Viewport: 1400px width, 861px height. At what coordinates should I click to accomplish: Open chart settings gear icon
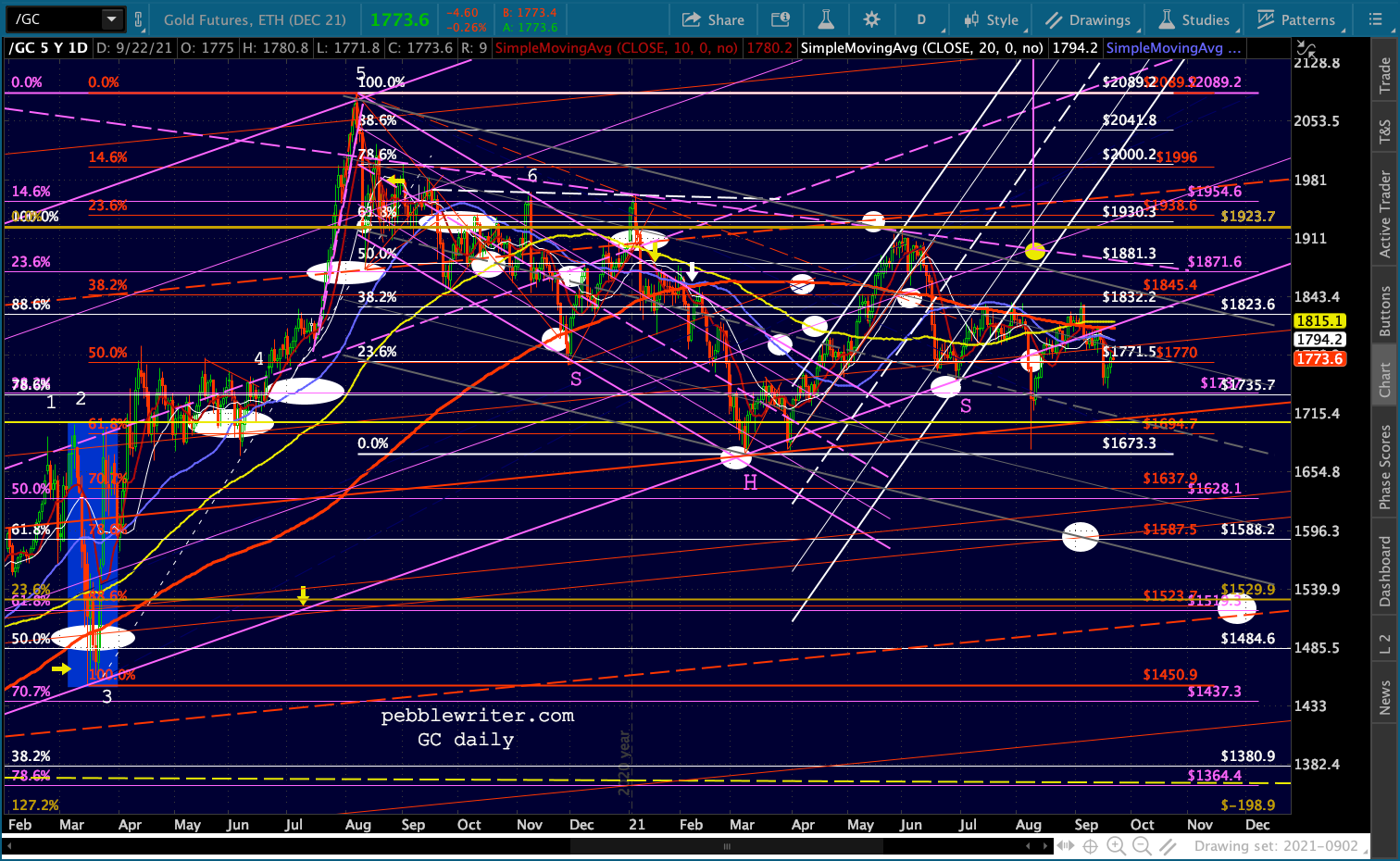coord(871,19)
